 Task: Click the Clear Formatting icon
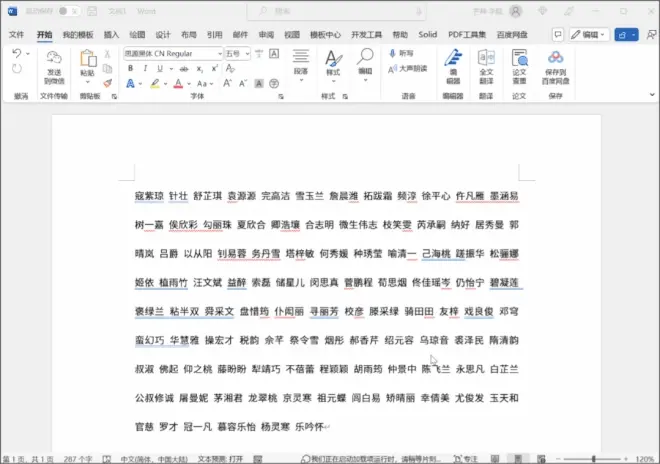tap(230, 68)
